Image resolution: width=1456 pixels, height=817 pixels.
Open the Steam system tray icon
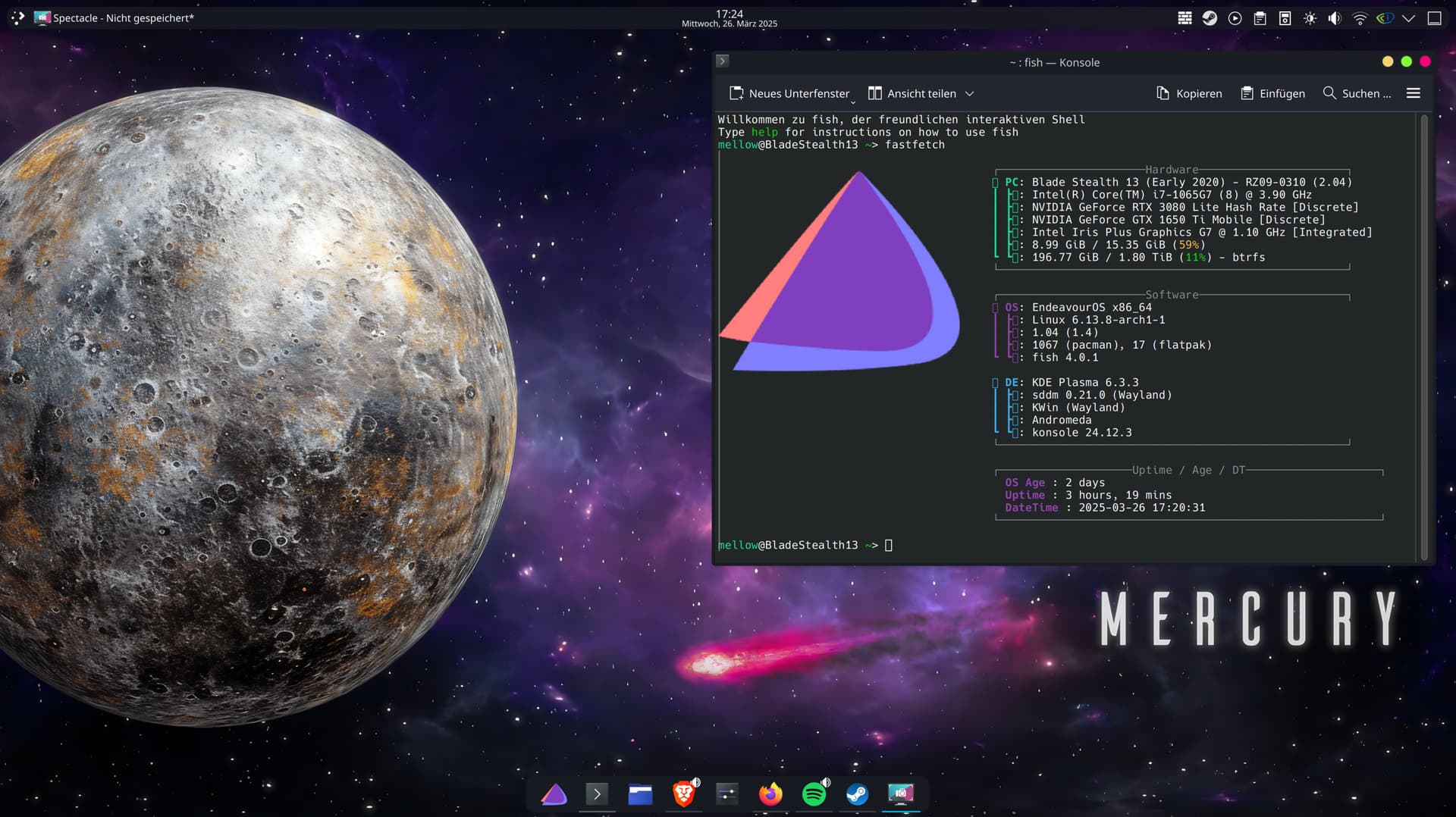pos(1210,18)
